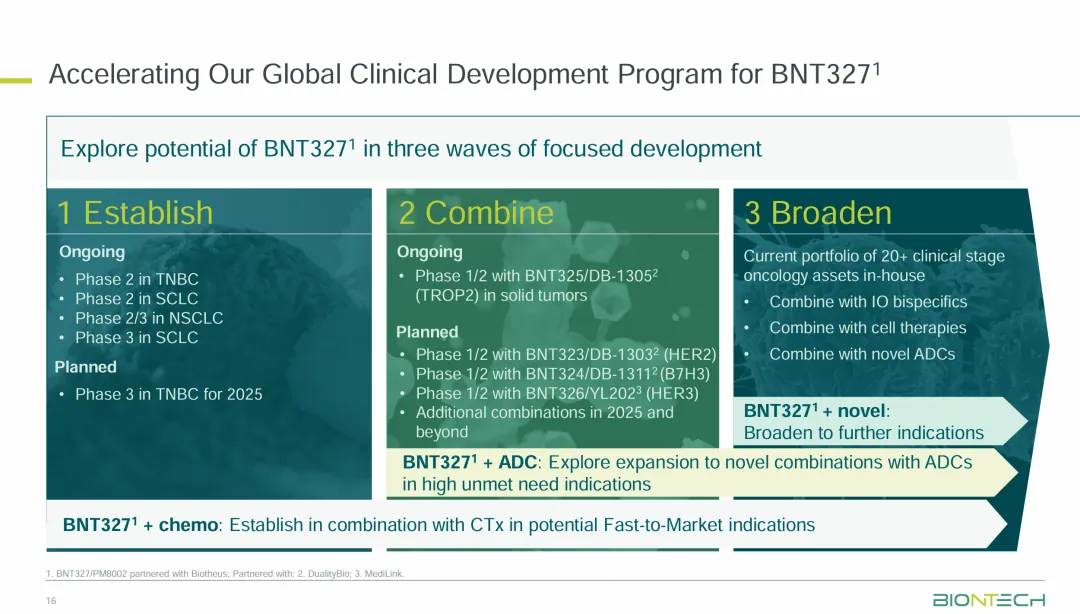Click the BNT323/DB-1303 (HER2) bullet
The height and width of the screenshot is (614, 1080).
tap(565, 355)
